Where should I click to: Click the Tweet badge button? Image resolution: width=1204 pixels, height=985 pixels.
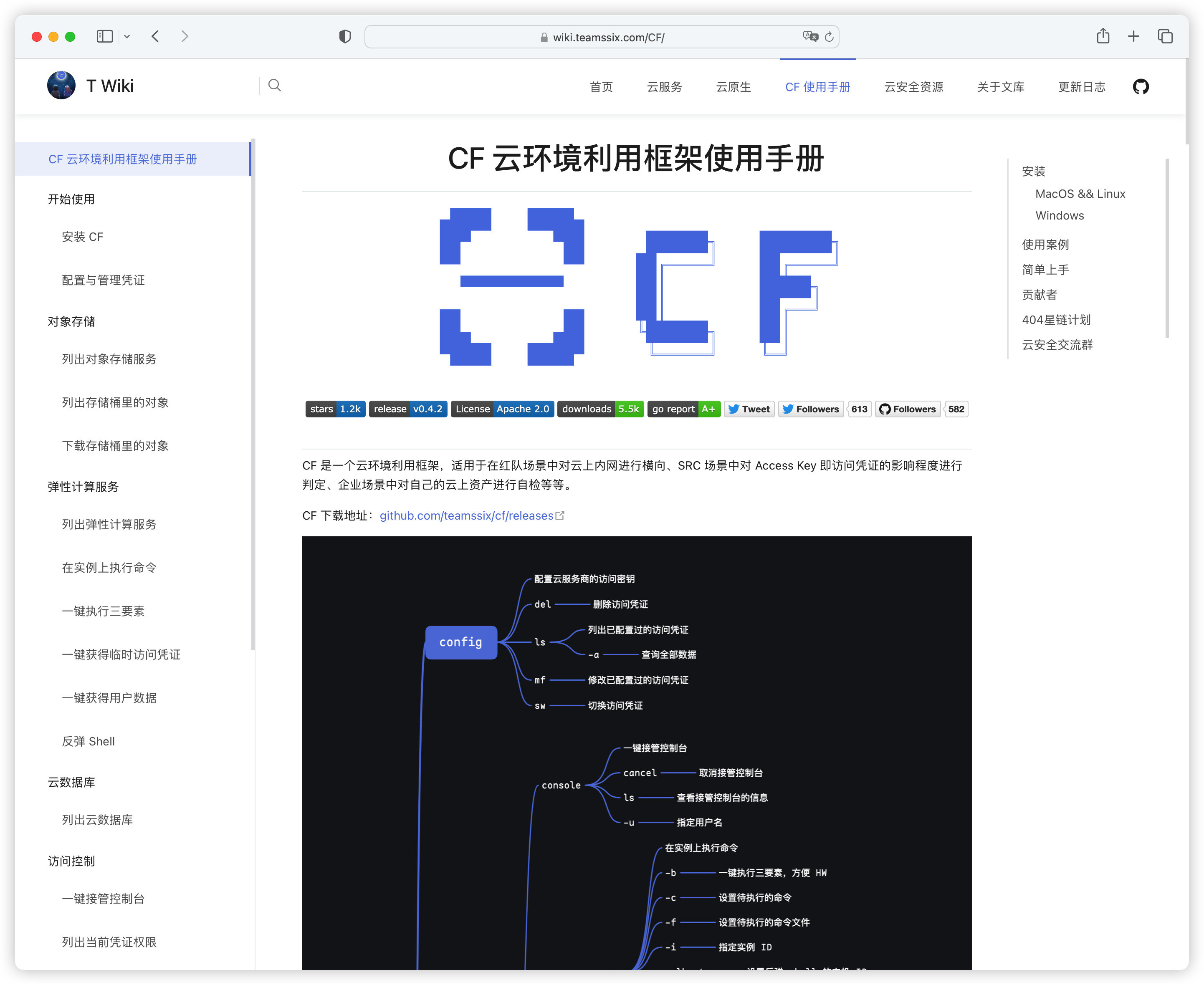pos(749,409)
